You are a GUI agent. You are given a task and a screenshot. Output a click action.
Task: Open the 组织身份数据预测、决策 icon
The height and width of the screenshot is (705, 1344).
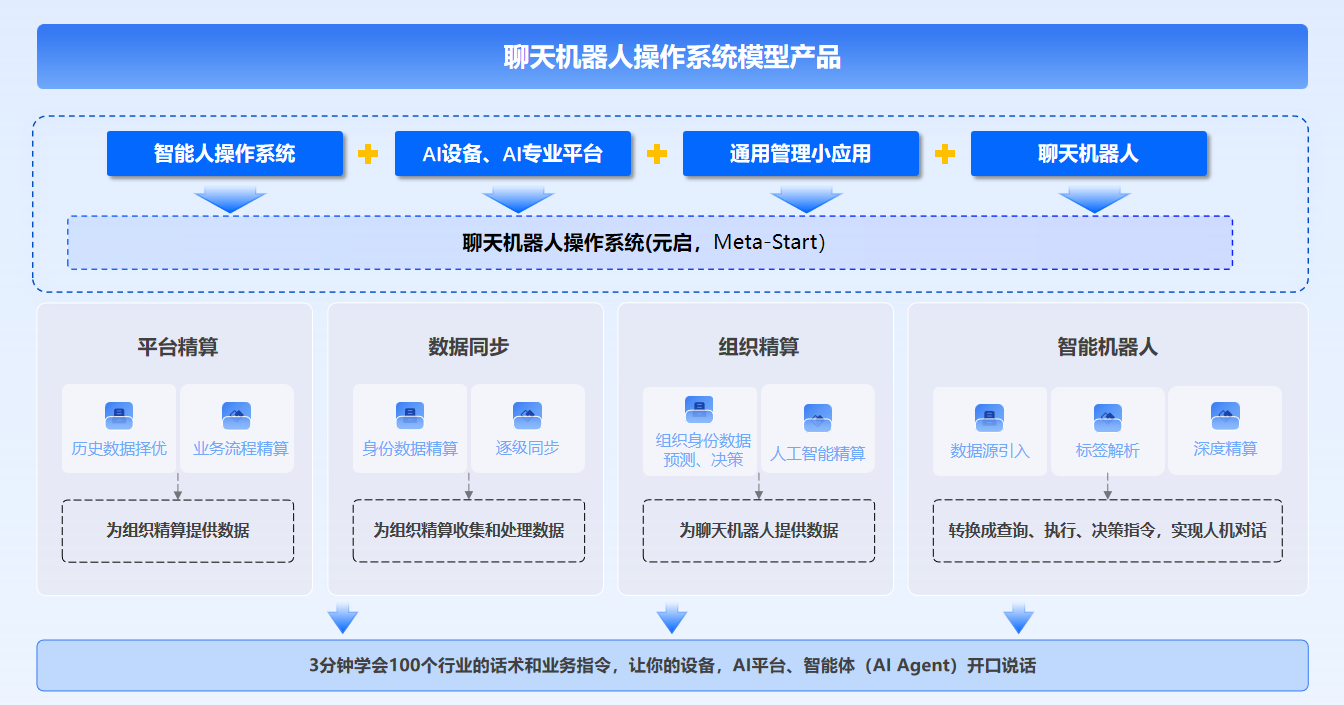click(699, 409)
